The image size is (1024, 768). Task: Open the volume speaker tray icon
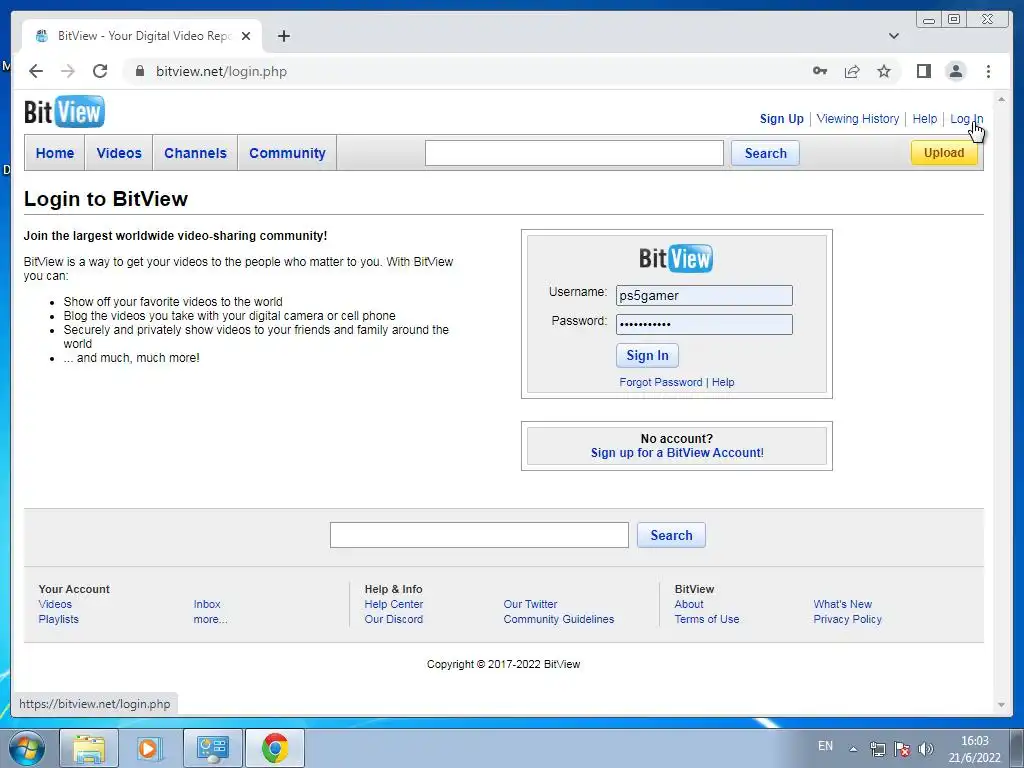coord(925,749)
